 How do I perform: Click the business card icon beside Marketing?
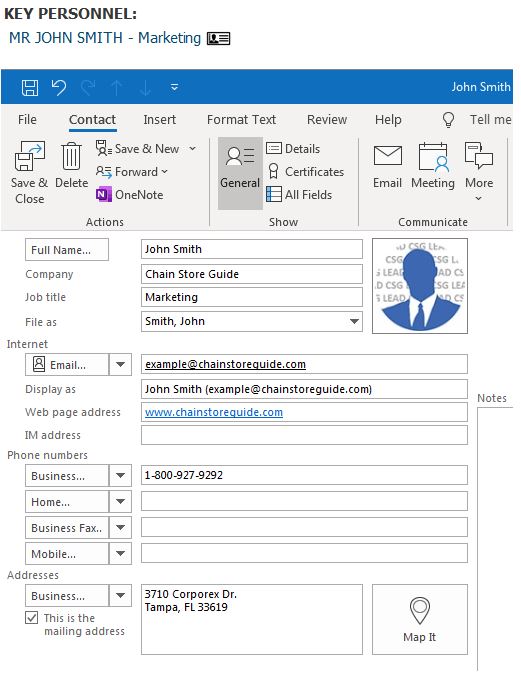click(218, 38)
